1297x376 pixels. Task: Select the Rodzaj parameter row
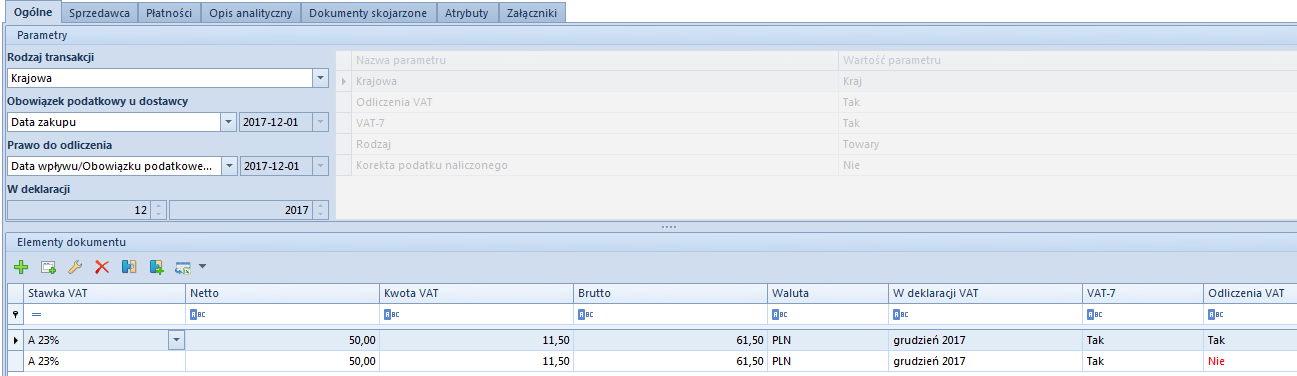pos(817,144)
